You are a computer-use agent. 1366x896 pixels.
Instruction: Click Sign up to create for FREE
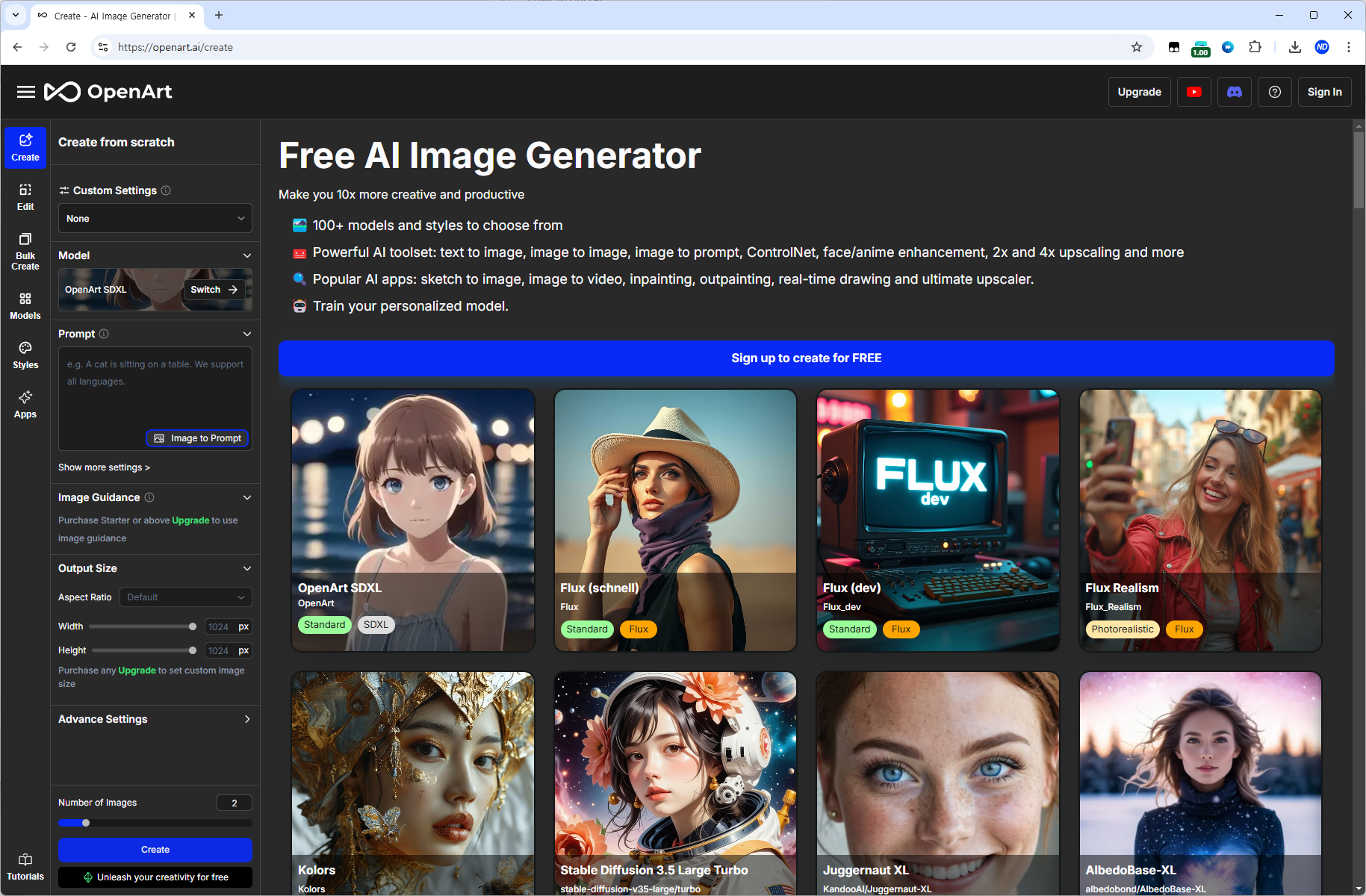[807, 358]
